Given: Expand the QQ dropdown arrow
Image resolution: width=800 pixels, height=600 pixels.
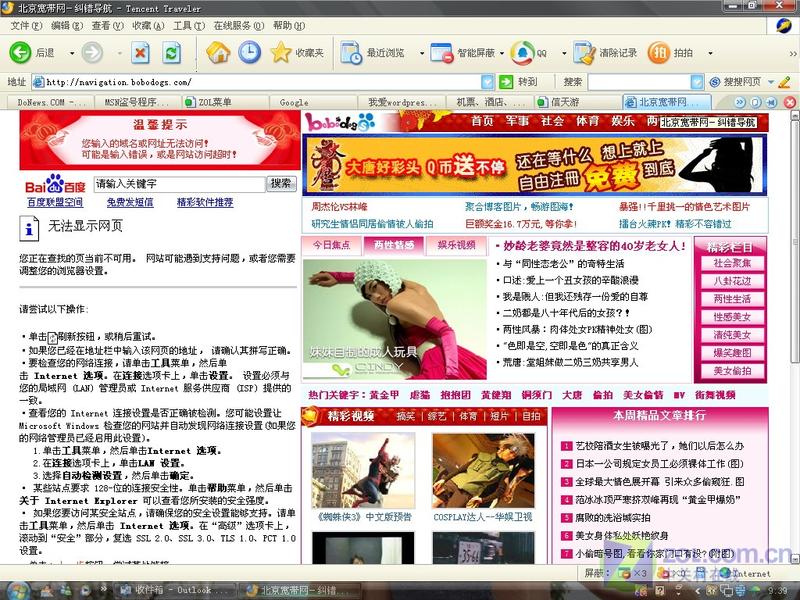Looking at the screenshot, I should point(564,53).
